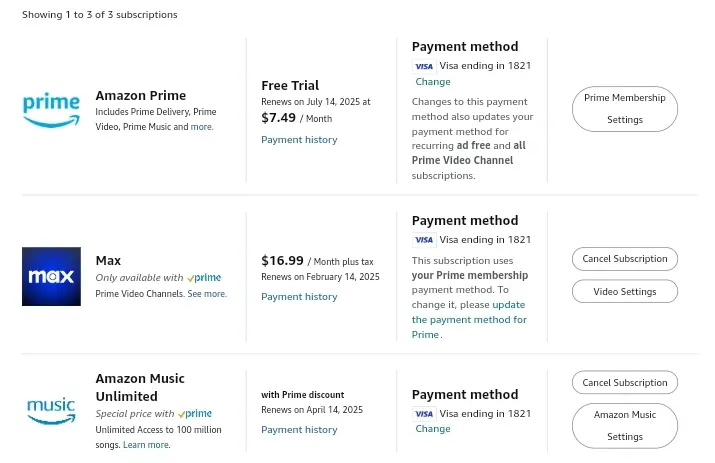Viewport: 715px width, 463px height.
Task: Click Visa card icon in Music Unlimited row
Action: [424, 414]
